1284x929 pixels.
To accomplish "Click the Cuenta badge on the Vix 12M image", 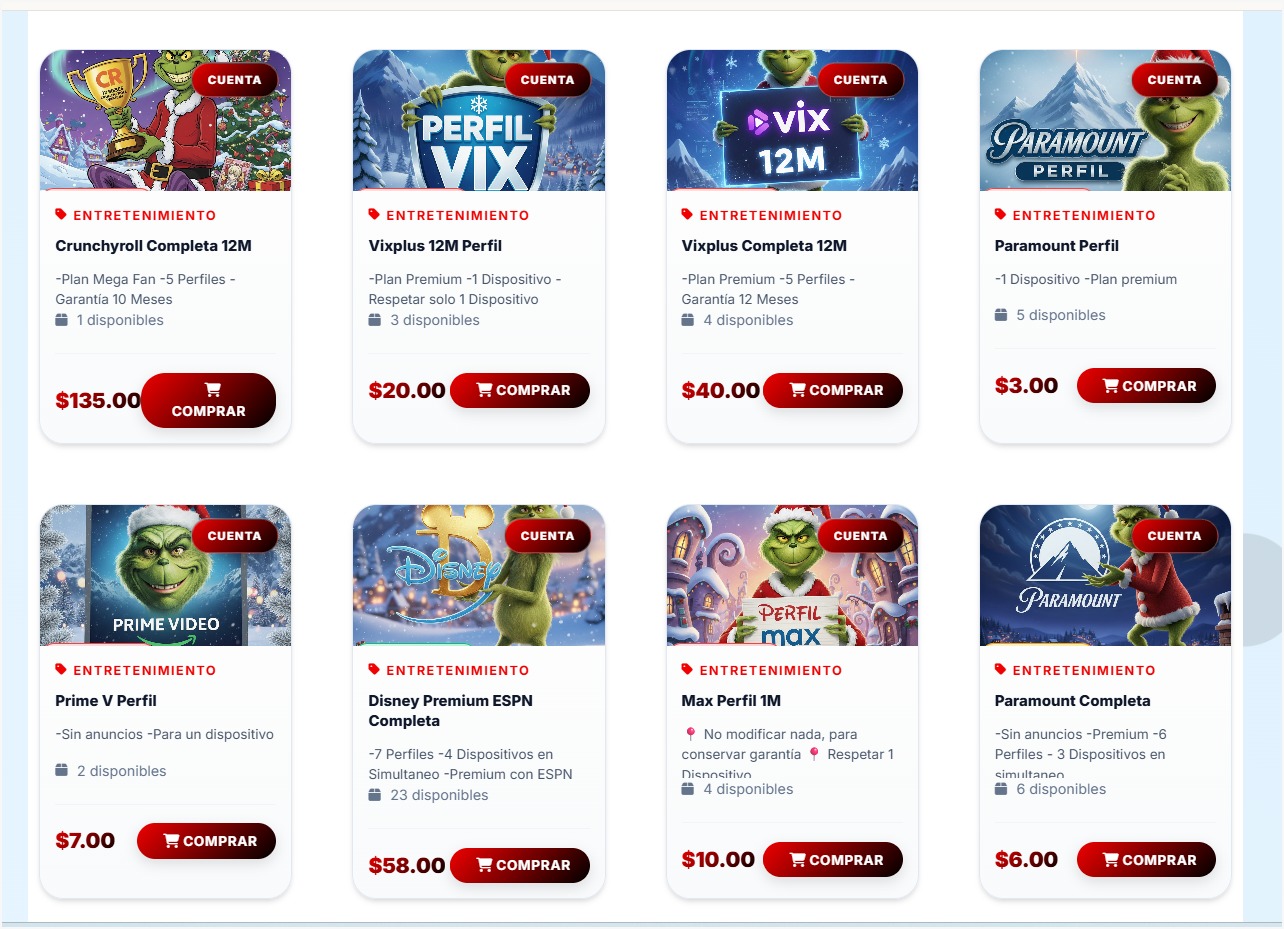I will pyautogui.click(x=861, y=80).
